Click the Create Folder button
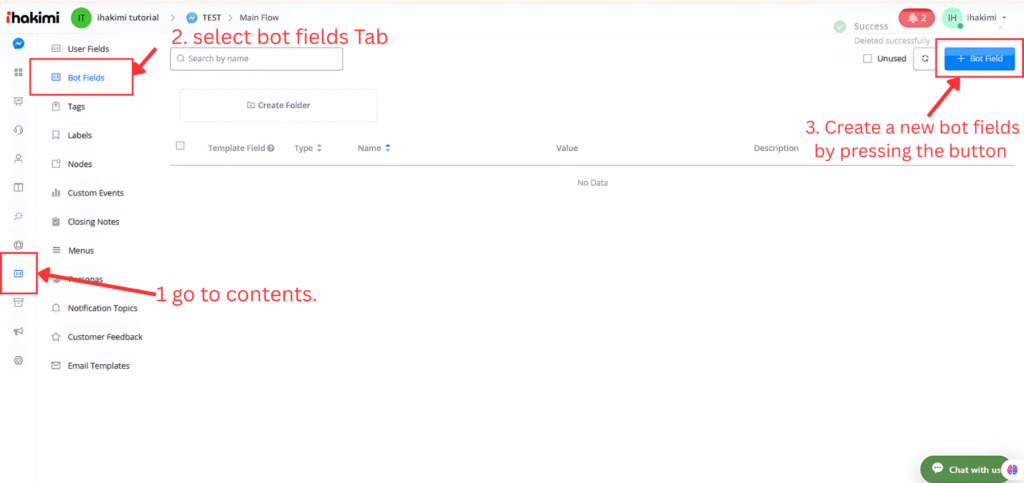This screenshot has width=1024, height=483. [x=278, y=105]
